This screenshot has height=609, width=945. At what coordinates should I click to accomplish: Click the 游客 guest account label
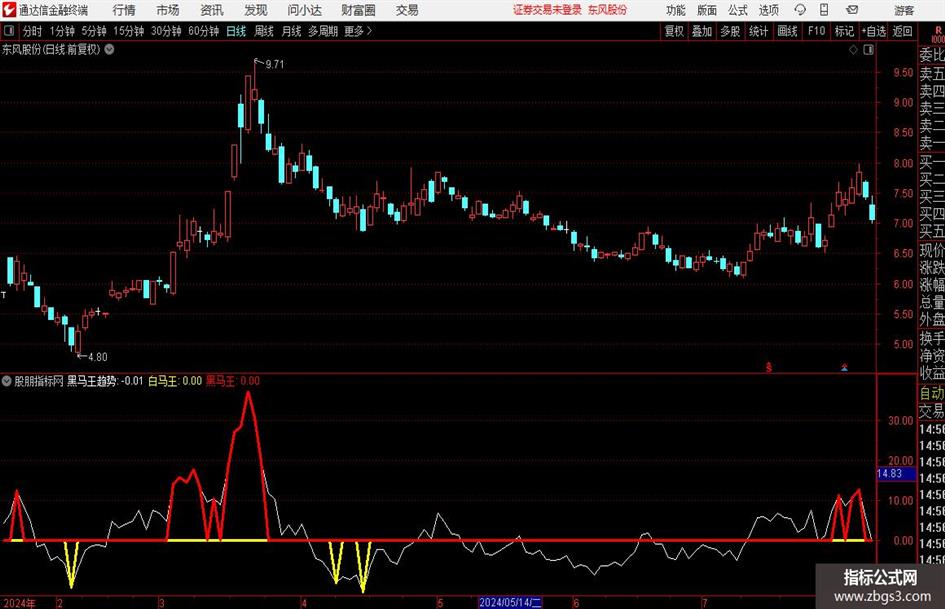(x=904, y=10)
